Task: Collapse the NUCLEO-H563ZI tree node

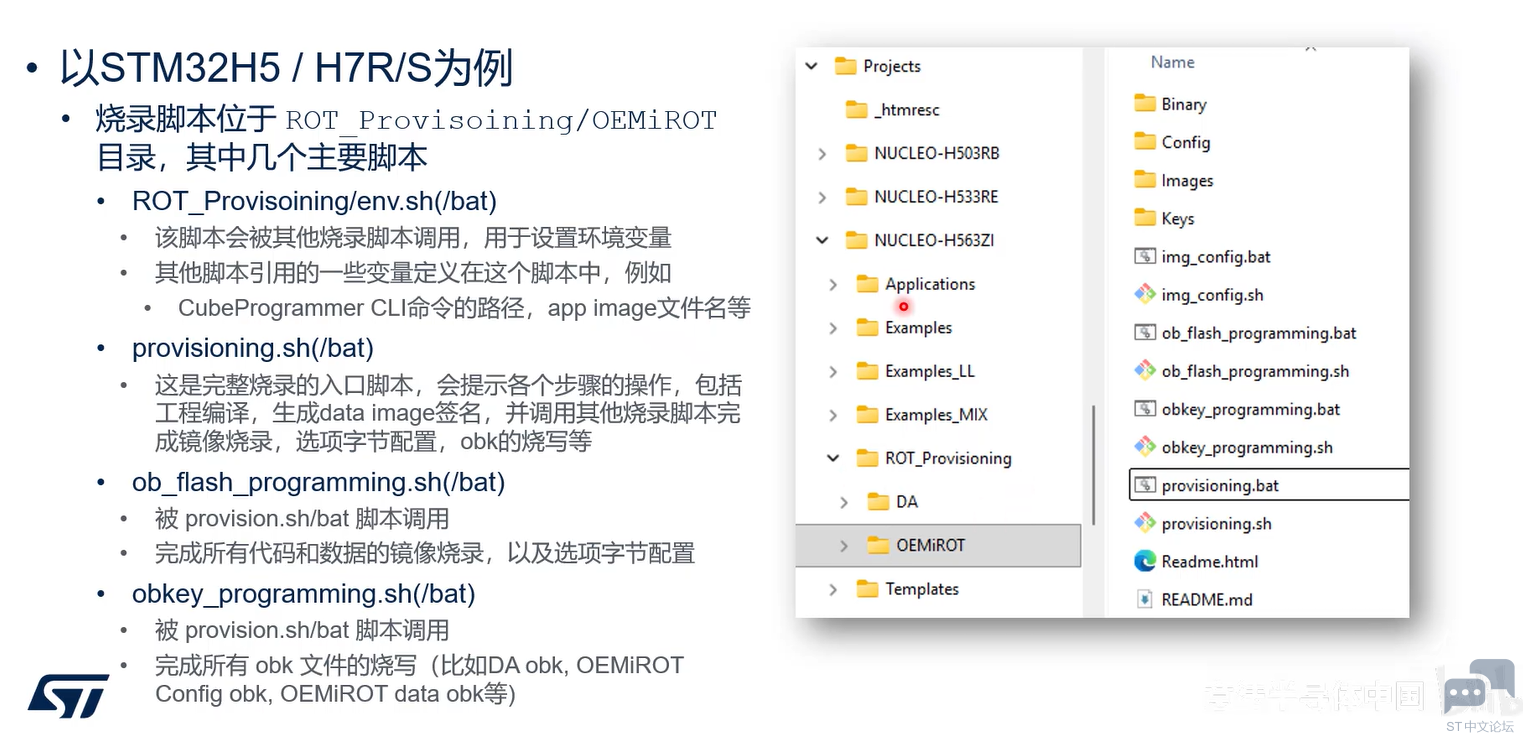Action: point(822,240)
